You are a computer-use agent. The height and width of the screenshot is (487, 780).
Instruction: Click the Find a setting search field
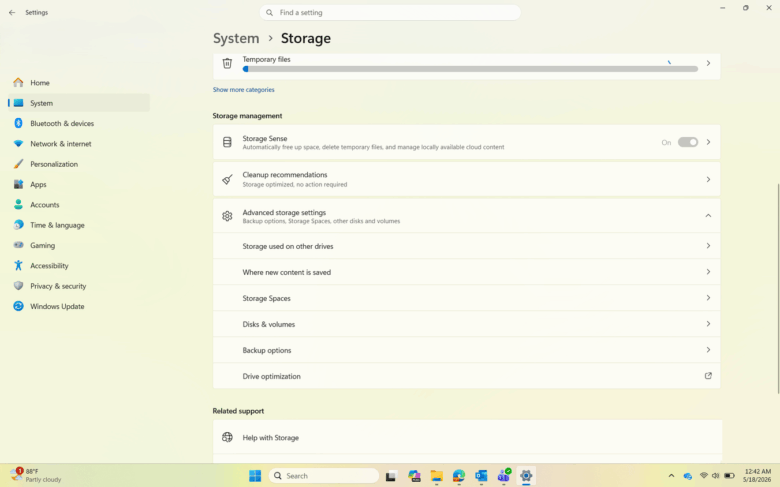pos(390,12)
